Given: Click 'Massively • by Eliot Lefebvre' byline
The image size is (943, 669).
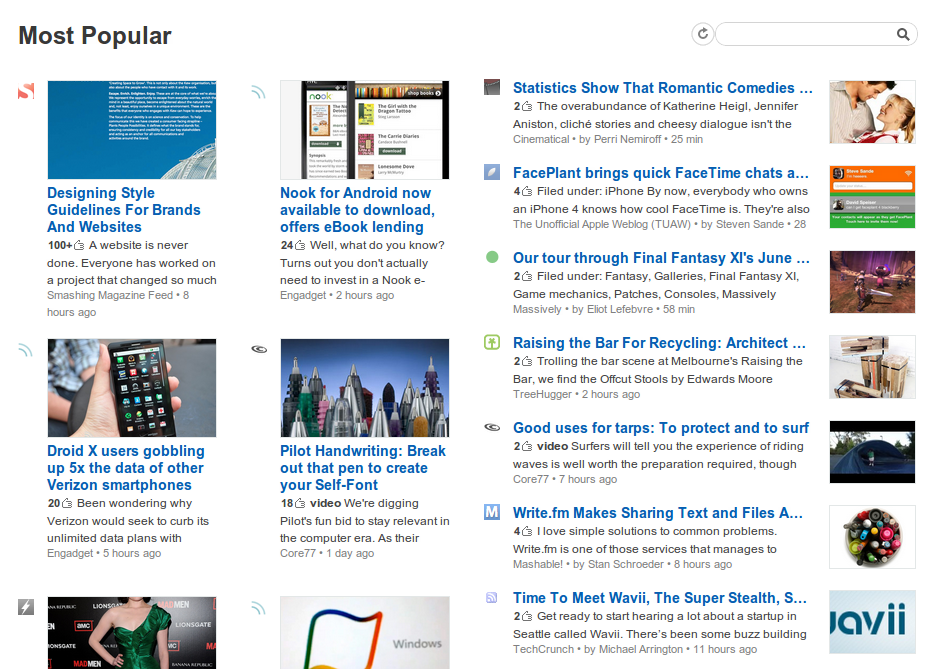Looking at the screenshot, I should coord(583,309).
